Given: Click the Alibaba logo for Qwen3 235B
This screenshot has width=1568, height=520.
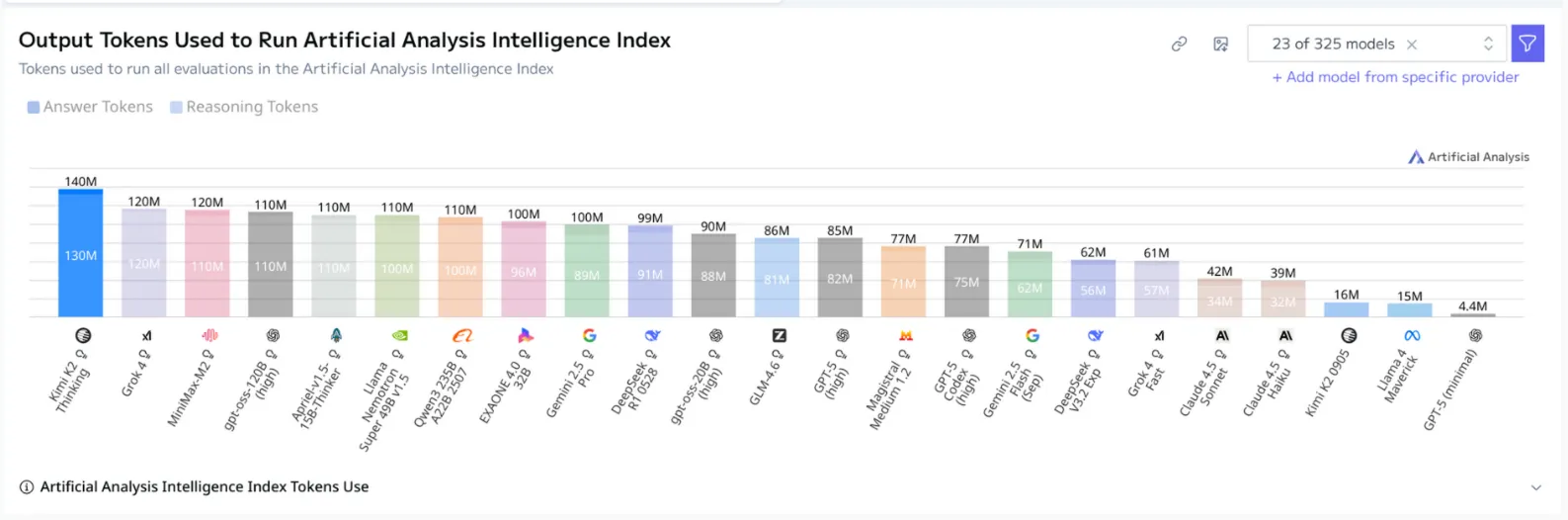Looking at the screenshot, I should click(x=461, y=336).
